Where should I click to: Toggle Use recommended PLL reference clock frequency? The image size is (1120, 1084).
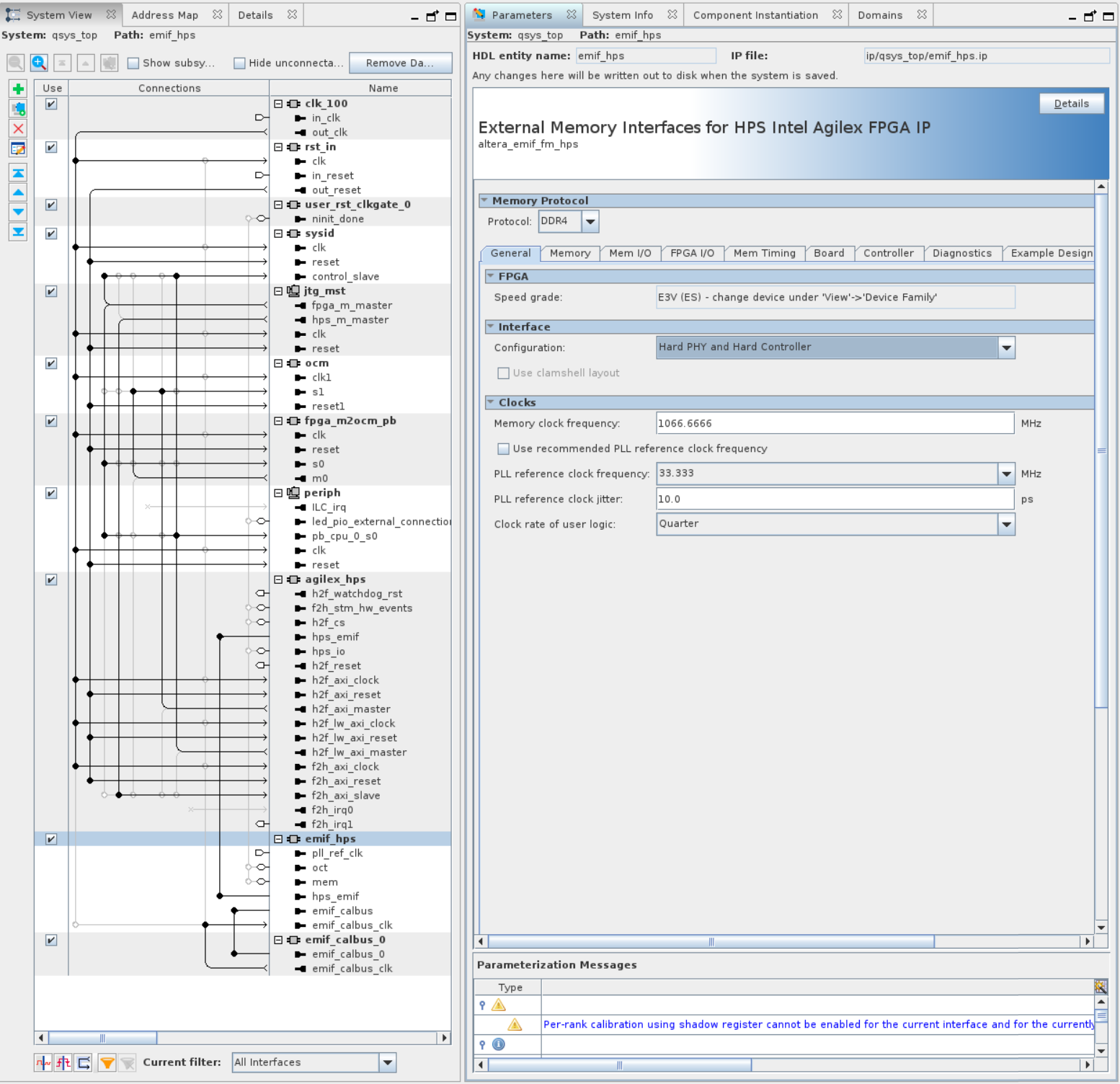pos(503,448)
